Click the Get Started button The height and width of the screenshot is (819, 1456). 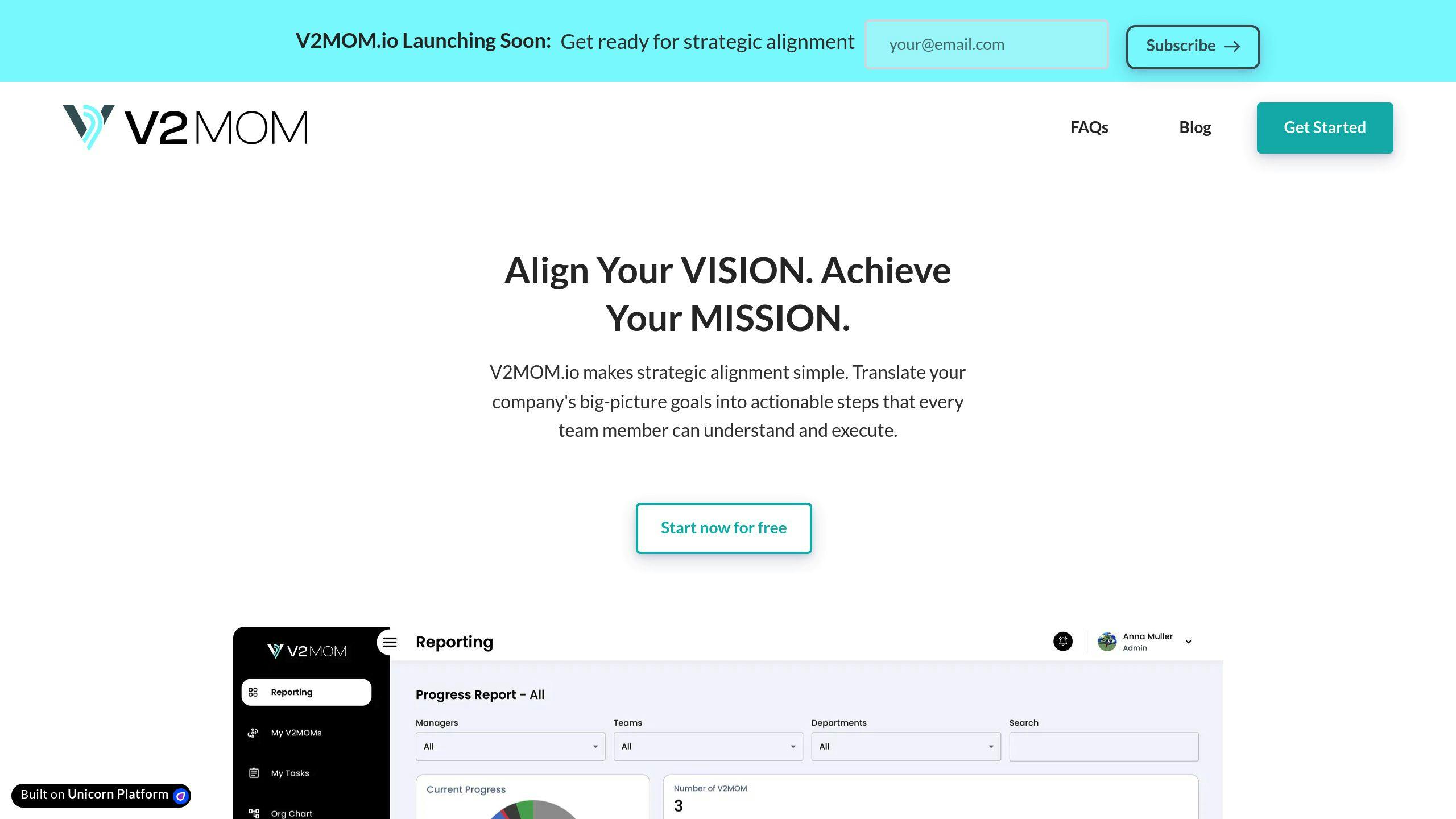[x=1325, y=127]
